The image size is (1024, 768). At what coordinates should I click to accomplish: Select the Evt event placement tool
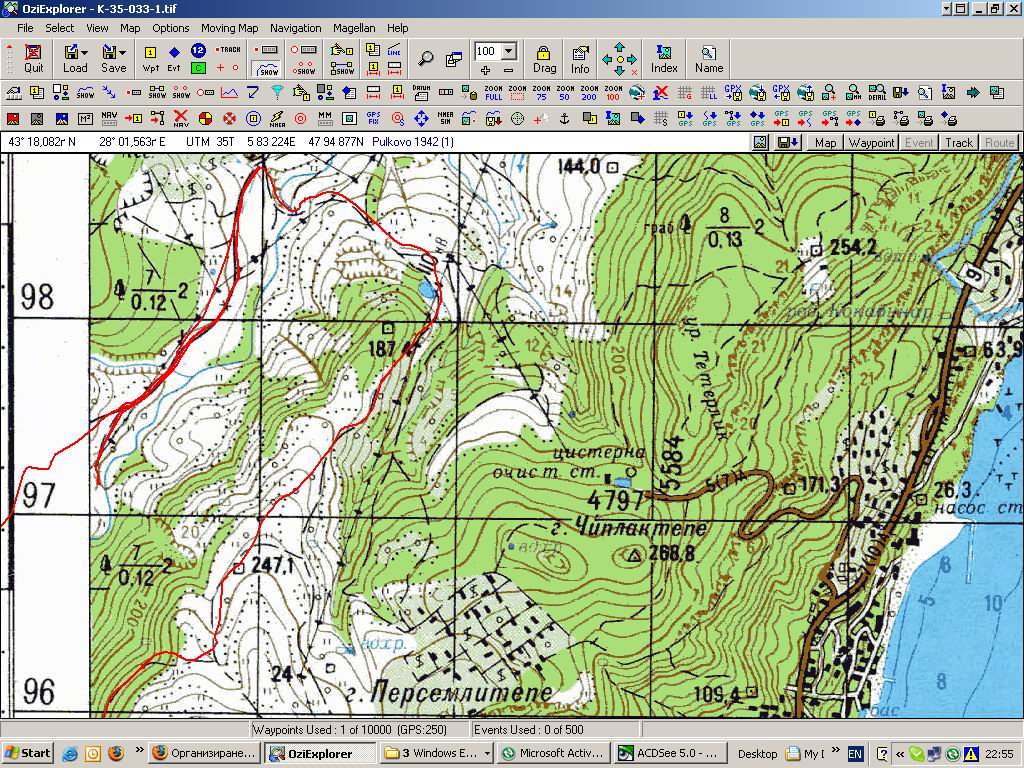click(x=174, y=58)
